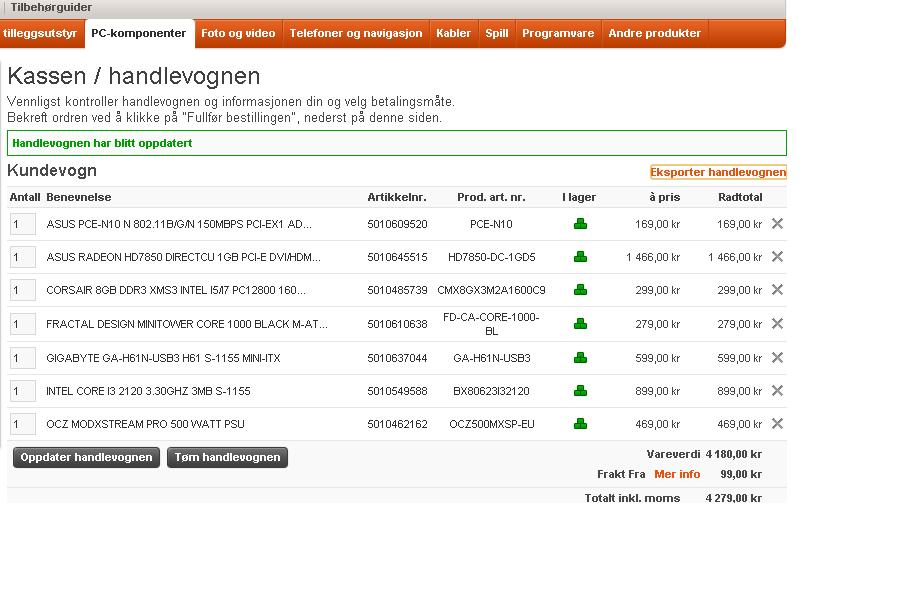Remove Fractal Design Core 1000 item
Viewport: 924px width, 591px height.
click(x=777, y=323)
